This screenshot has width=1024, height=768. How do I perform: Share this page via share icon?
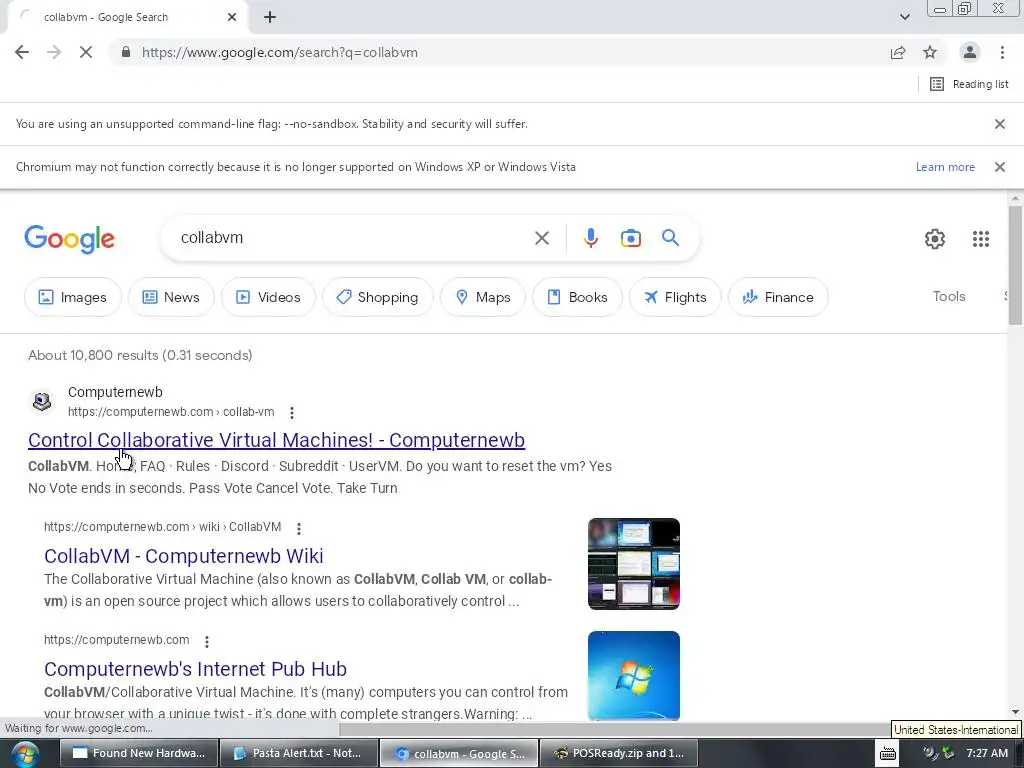[x=898, y=52]
